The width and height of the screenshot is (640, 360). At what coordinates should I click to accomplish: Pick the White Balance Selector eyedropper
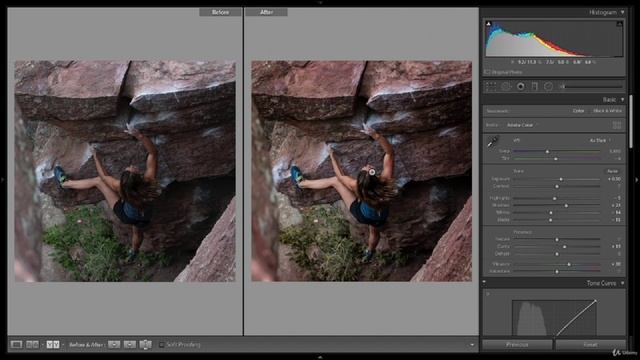493,142
